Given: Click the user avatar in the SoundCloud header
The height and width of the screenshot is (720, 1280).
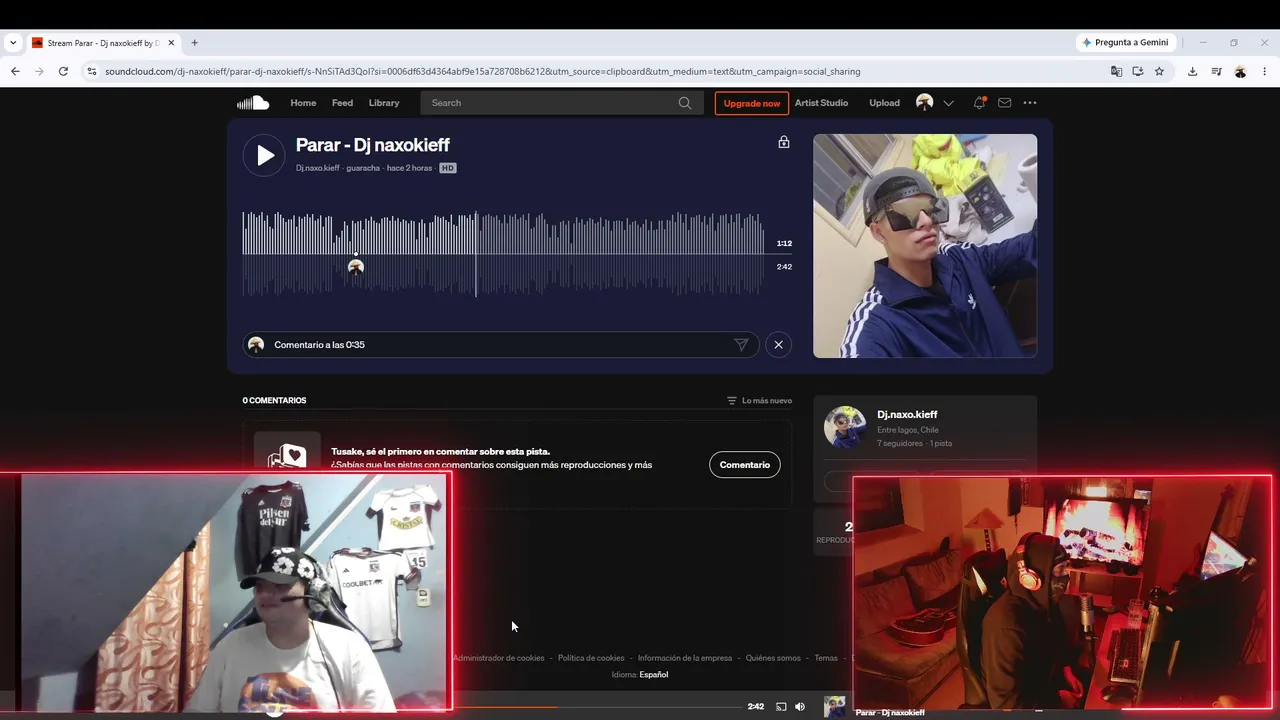Looking at the screenshot, I should tap(925, 103).
